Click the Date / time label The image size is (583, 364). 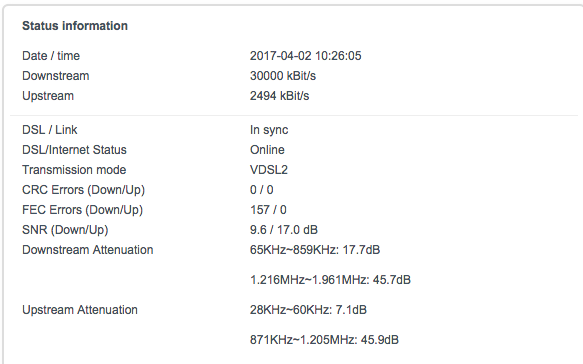(x=51, y=56)
